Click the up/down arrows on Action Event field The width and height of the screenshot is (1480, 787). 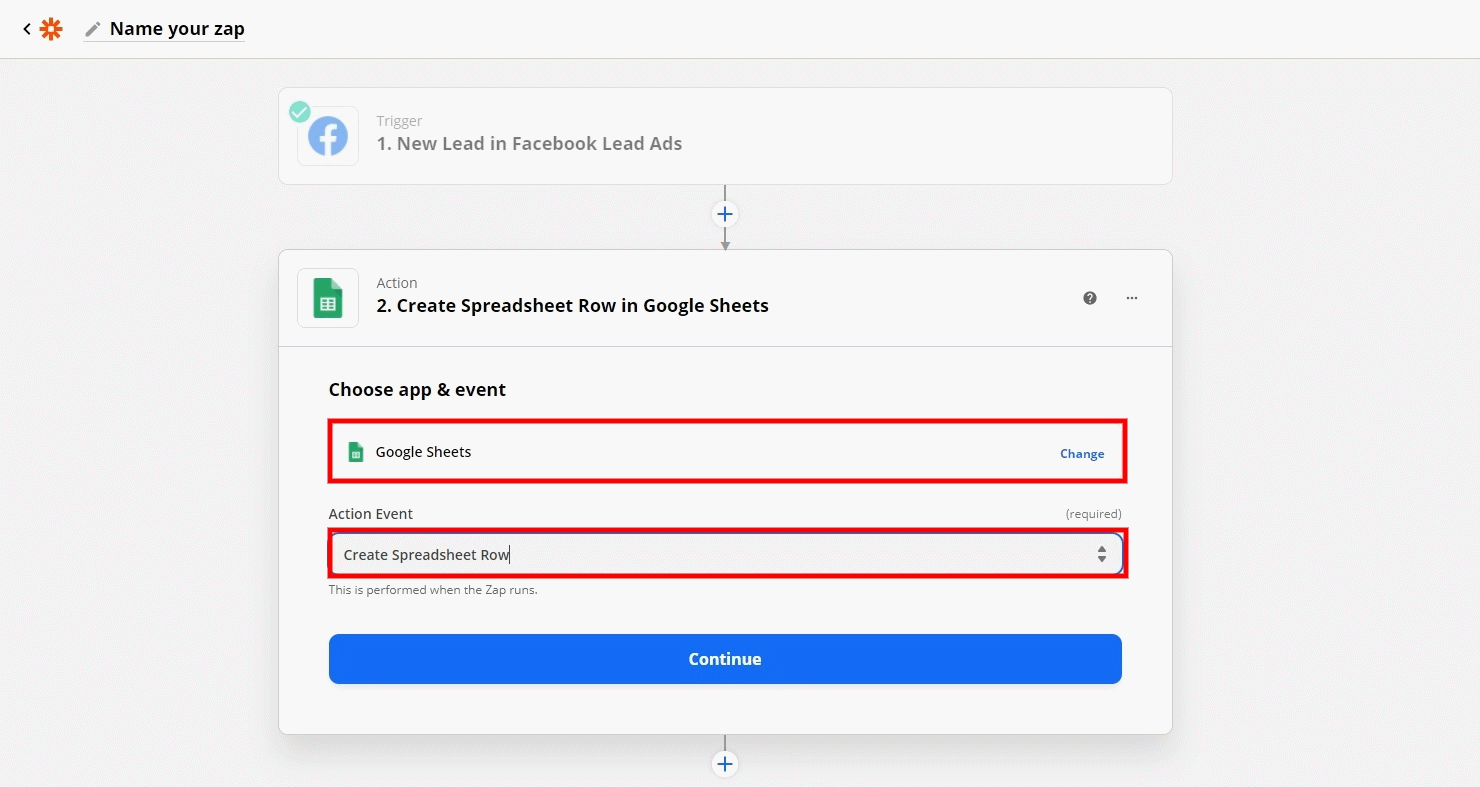(1101, 554)
